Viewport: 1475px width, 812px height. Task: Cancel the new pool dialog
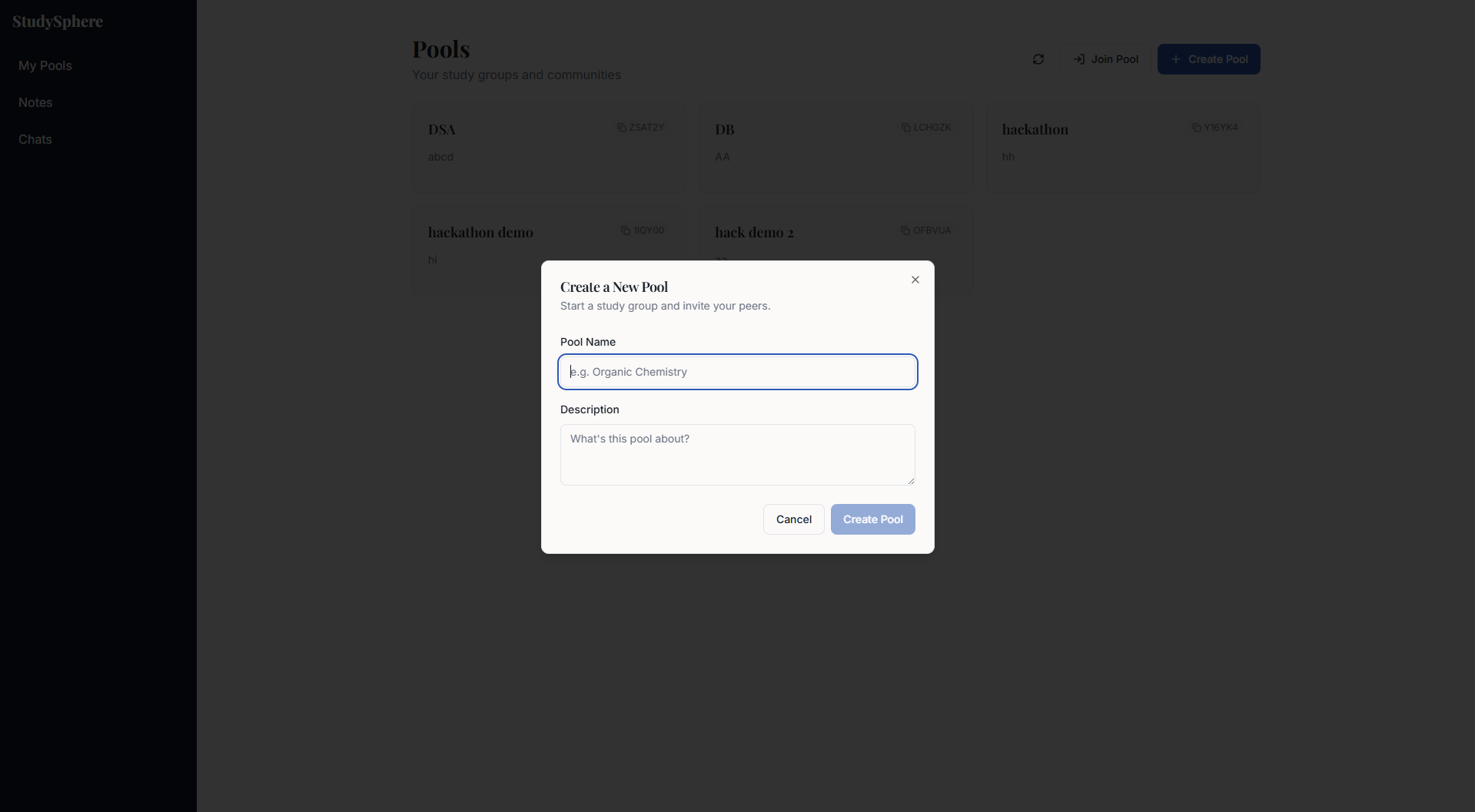pyautogui.click(x=794, y=519)
